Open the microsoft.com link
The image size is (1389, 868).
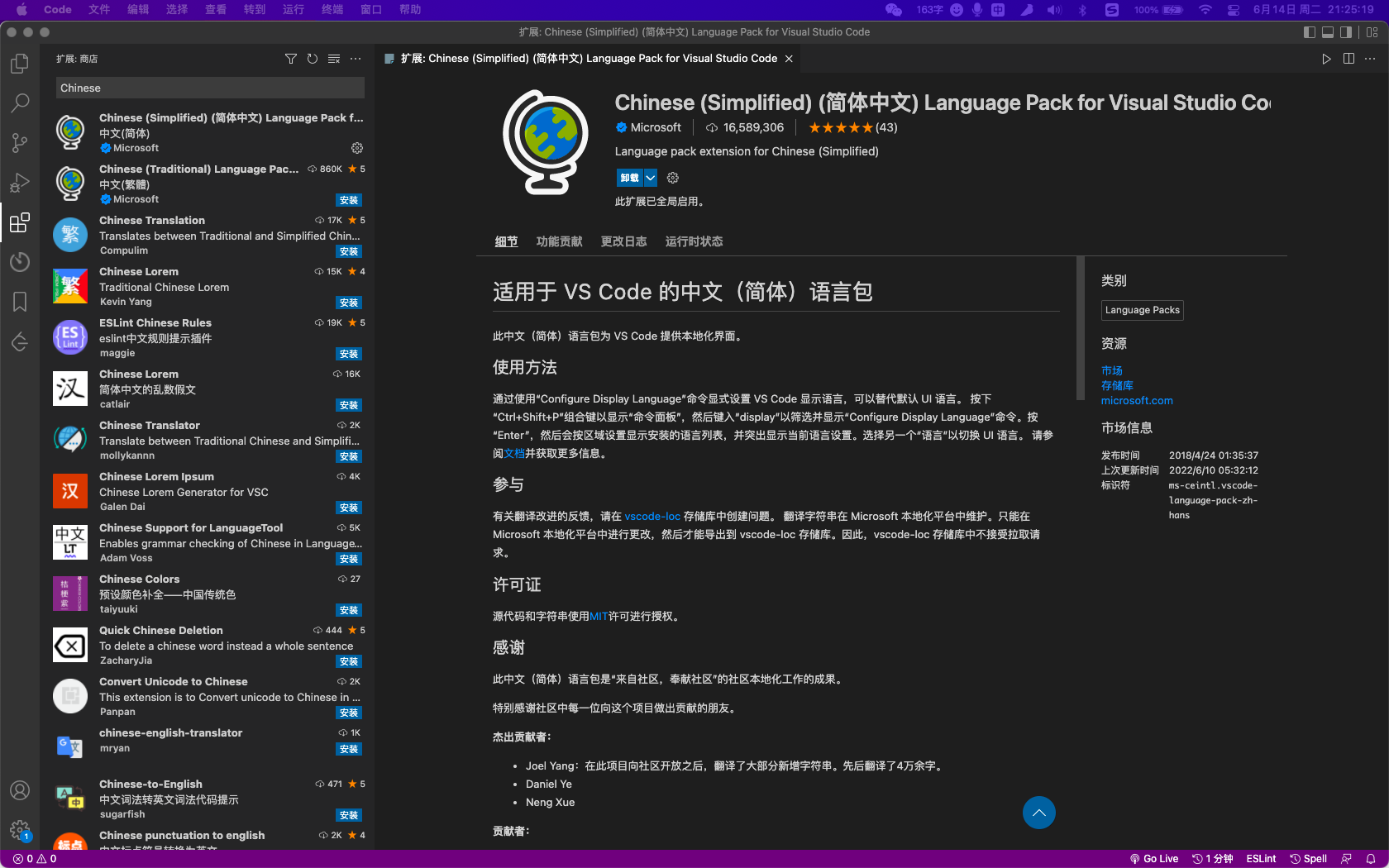(1137, 400)
